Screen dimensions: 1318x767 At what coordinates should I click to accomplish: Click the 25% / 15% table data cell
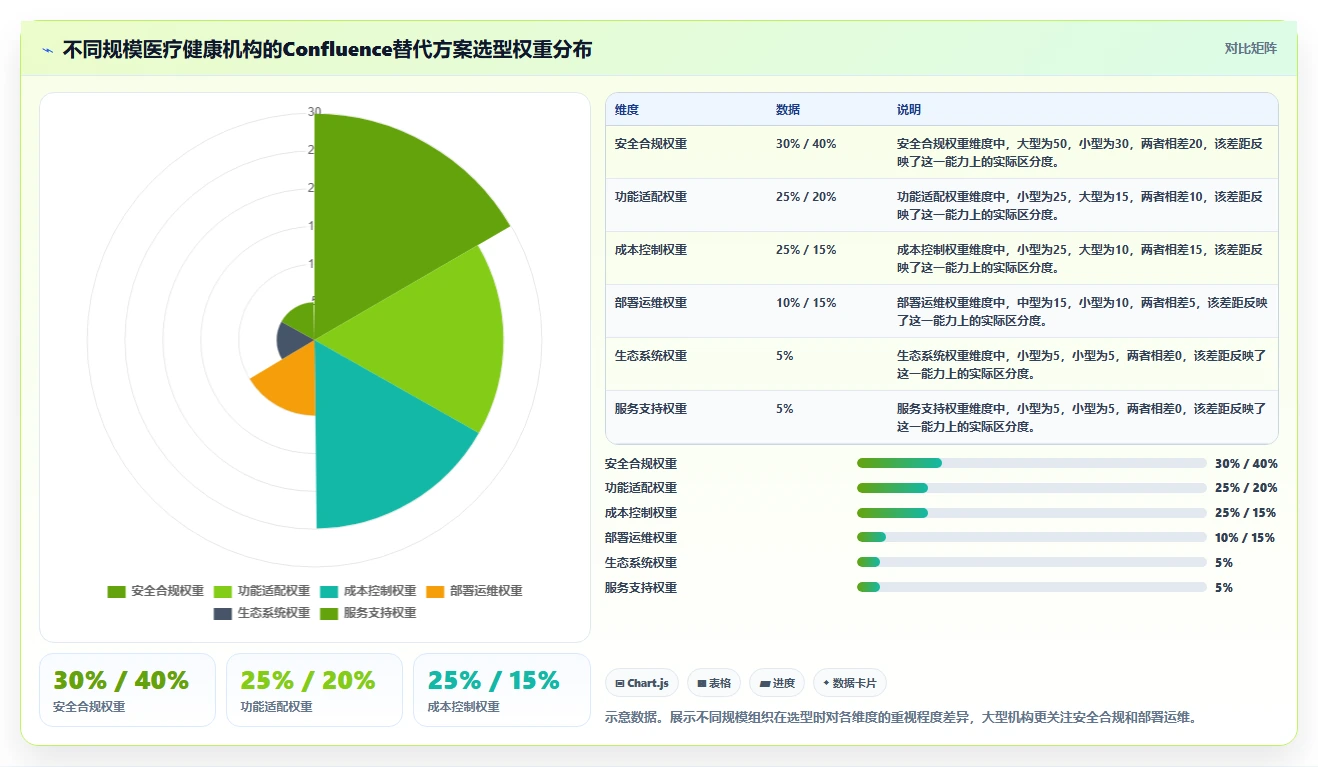(806, 250)
